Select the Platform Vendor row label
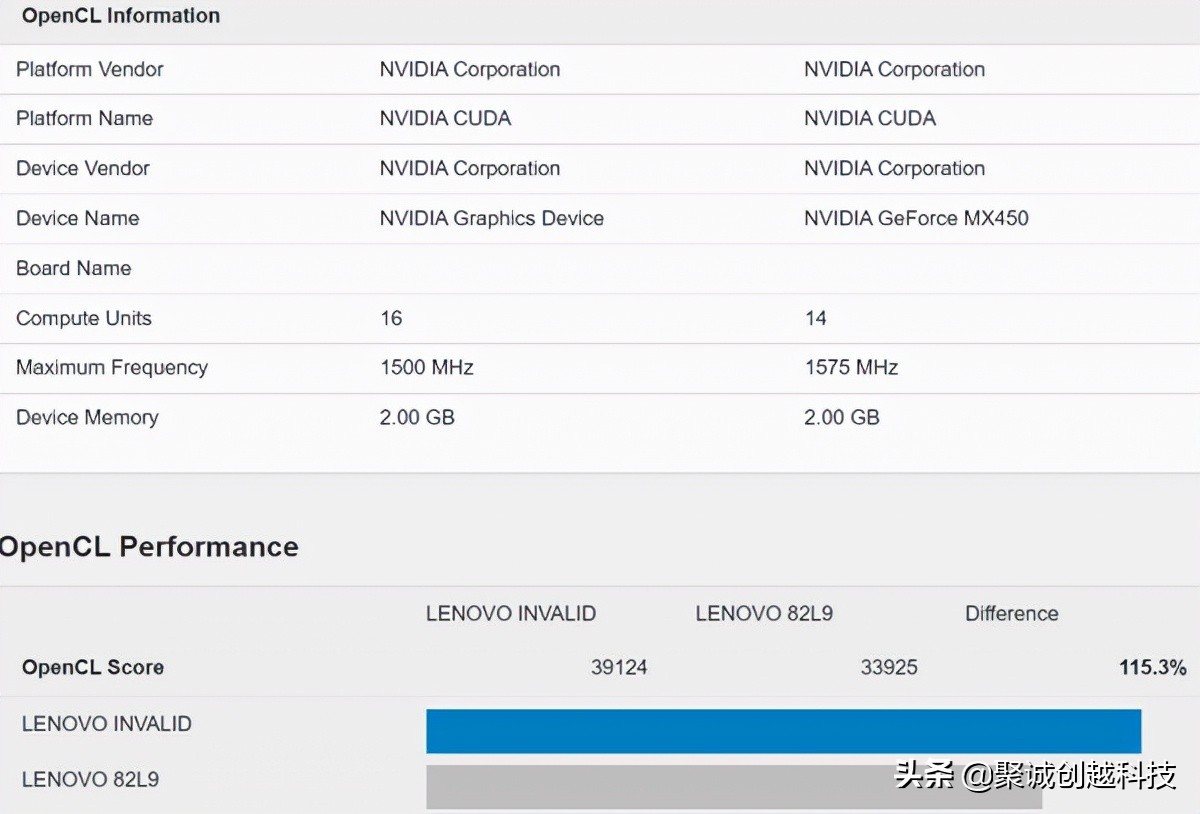The width and height of the screenshot is (1200, 814). 90,69
